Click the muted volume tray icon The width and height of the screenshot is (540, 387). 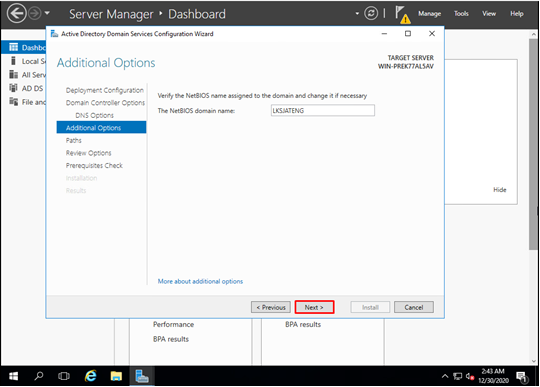click(470, 376)
